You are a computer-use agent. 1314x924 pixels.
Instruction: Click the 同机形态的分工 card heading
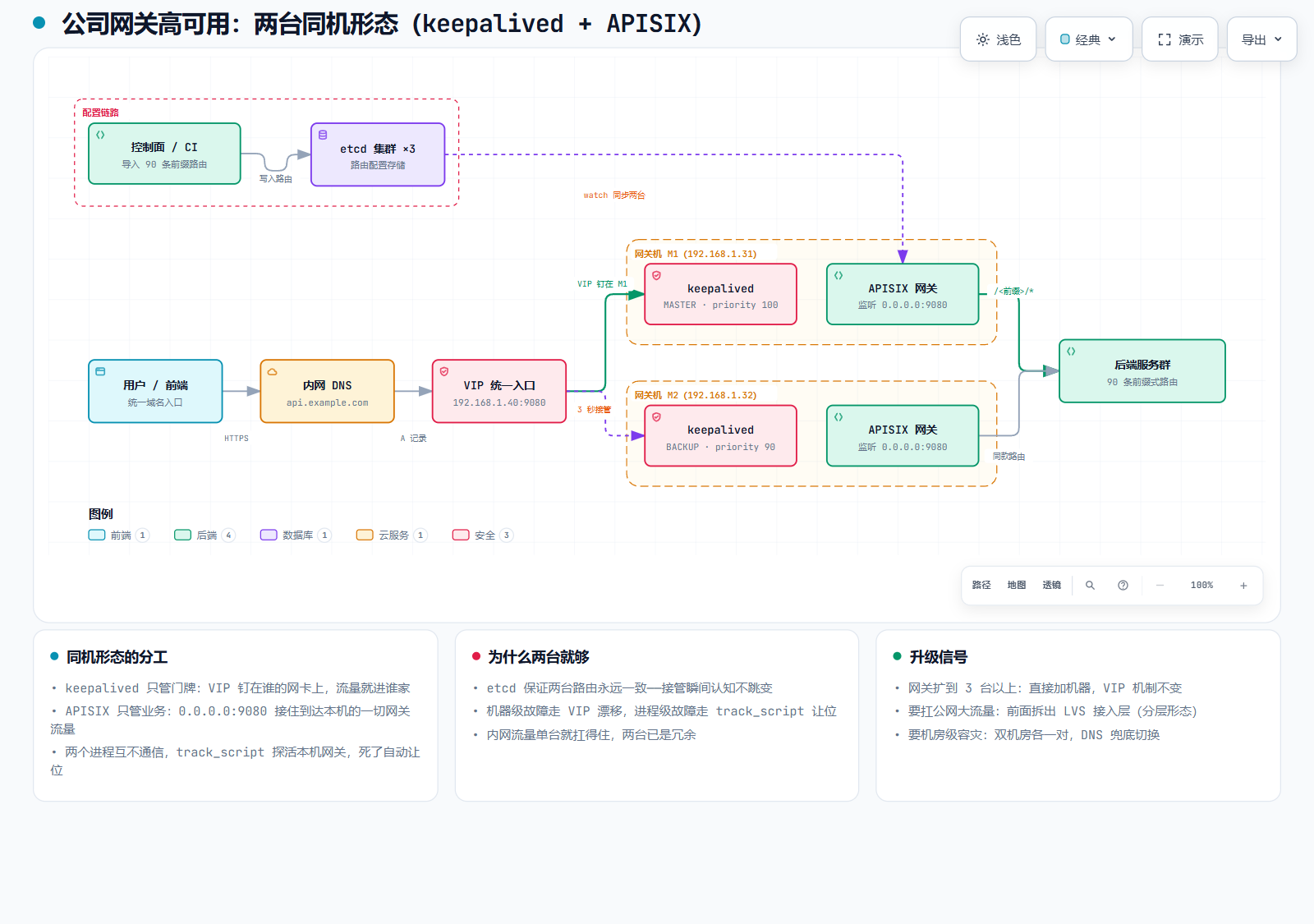[x=117, y=657]
